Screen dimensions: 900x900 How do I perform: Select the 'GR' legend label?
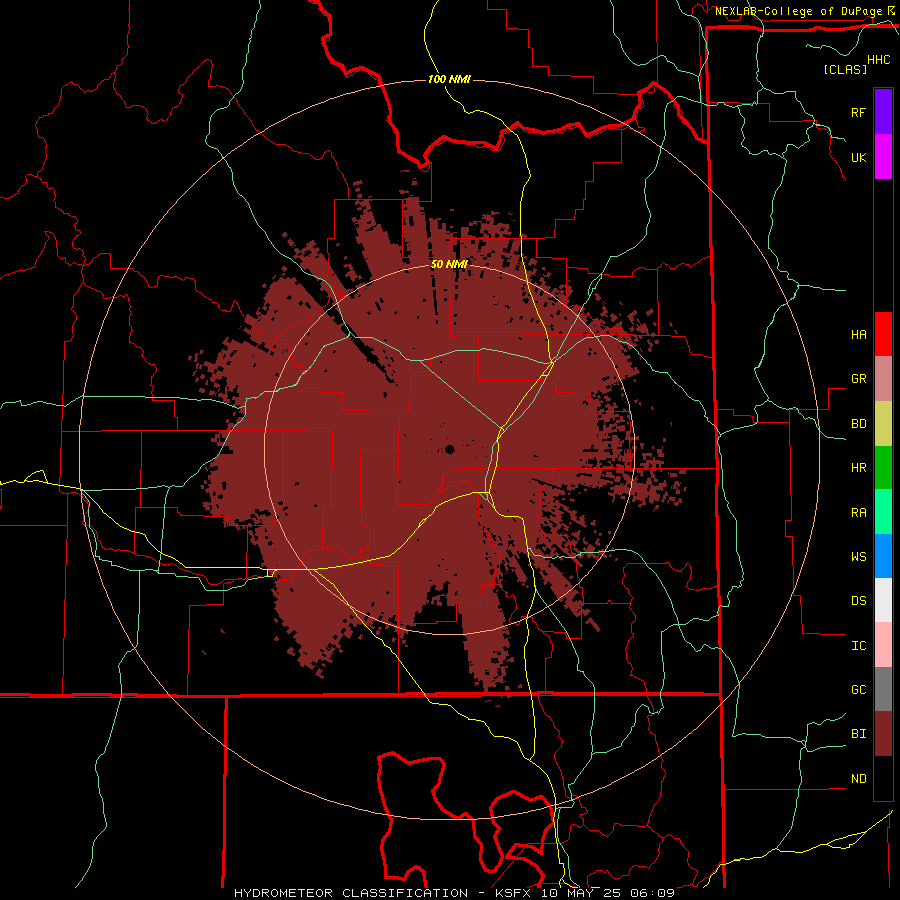coord(859,379)
